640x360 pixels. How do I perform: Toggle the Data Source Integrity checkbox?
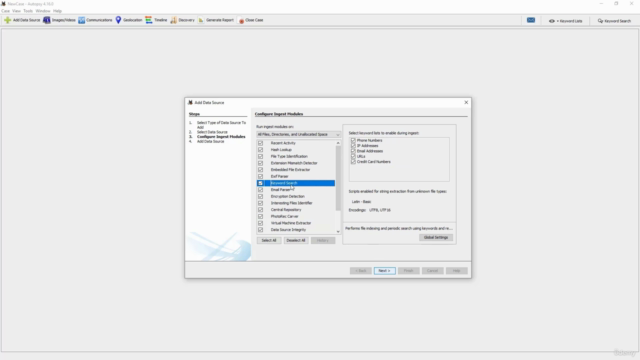(x=260, y=230)
